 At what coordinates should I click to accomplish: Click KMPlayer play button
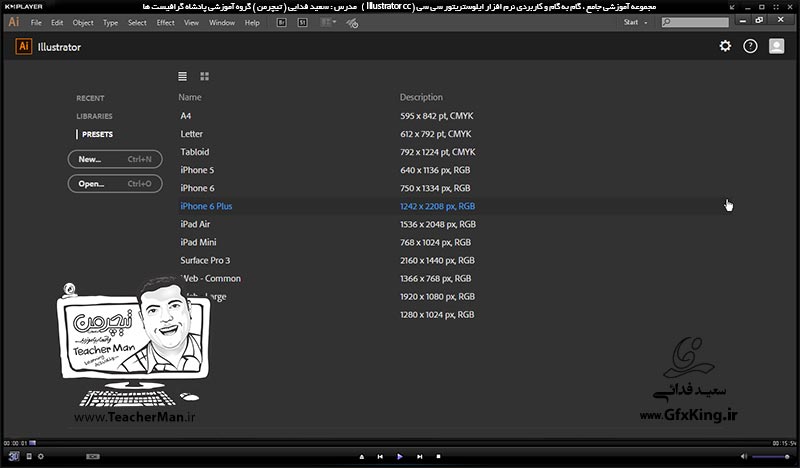pos(399,457)
